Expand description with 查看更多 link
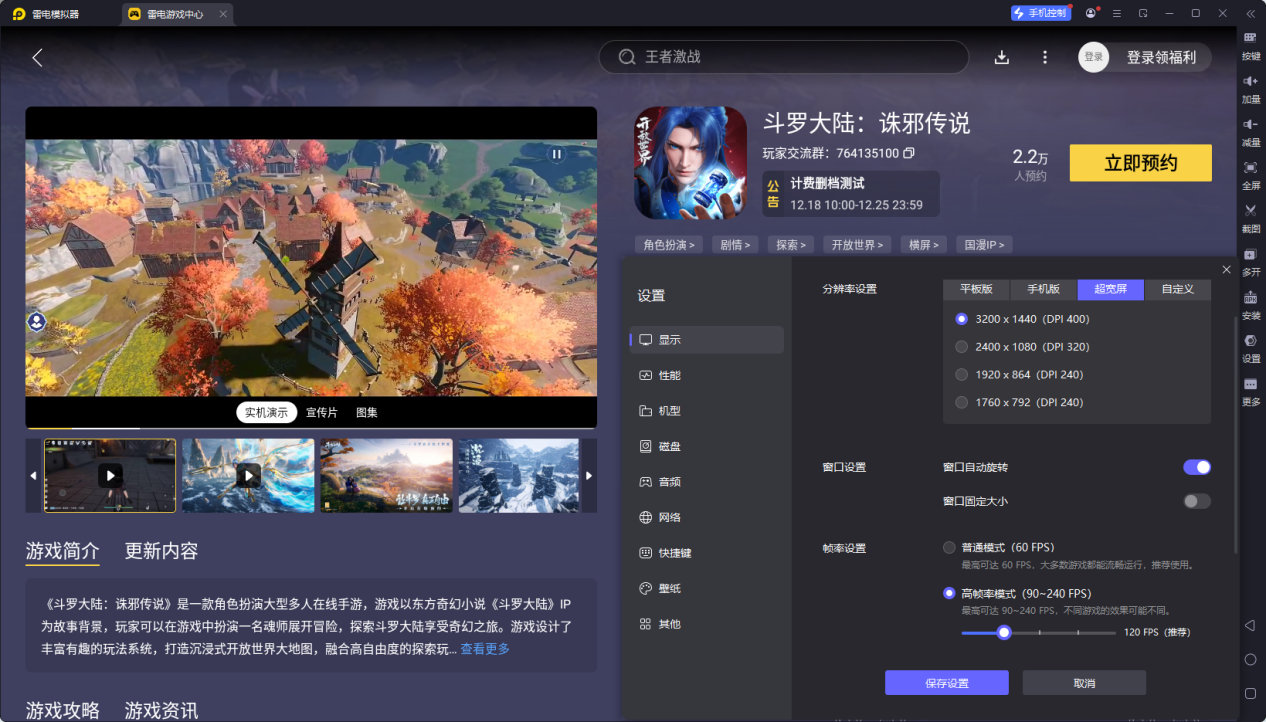Viewport: 1266px width, 722px height. (x=485, y=649)
